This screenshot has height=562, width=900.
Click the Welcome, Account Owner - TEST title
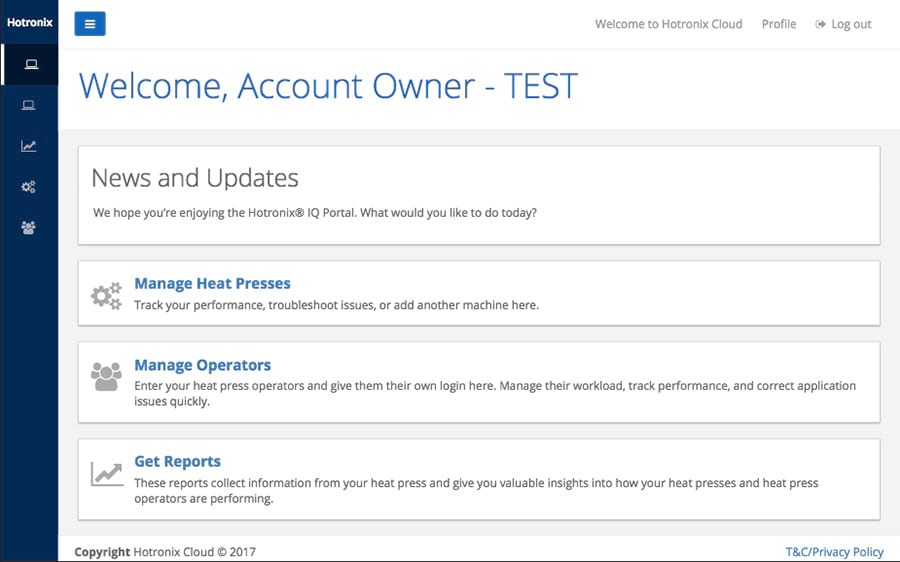328,86
